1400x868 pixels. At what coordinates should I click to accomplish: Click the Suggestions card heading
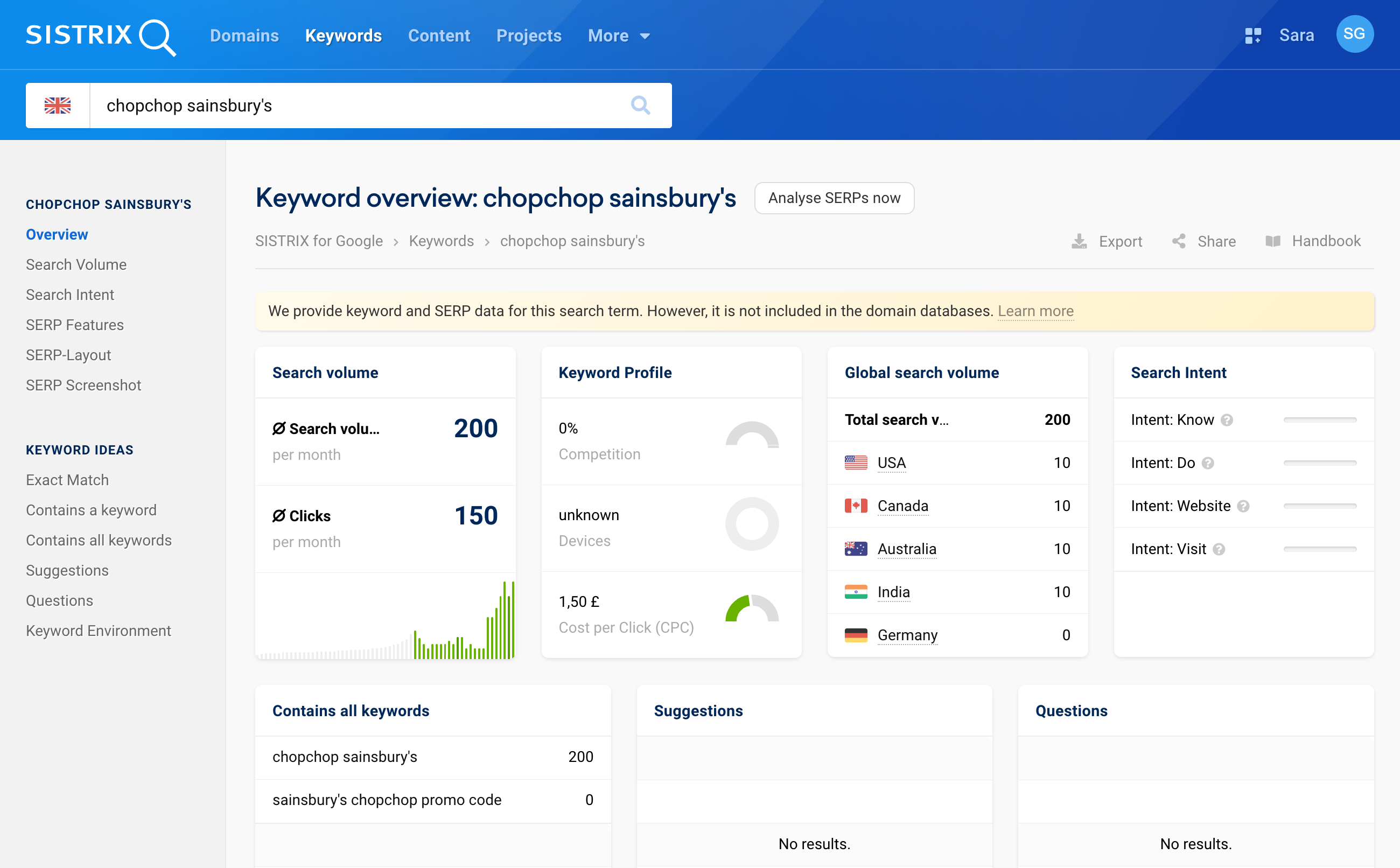(x=698, y=711)
